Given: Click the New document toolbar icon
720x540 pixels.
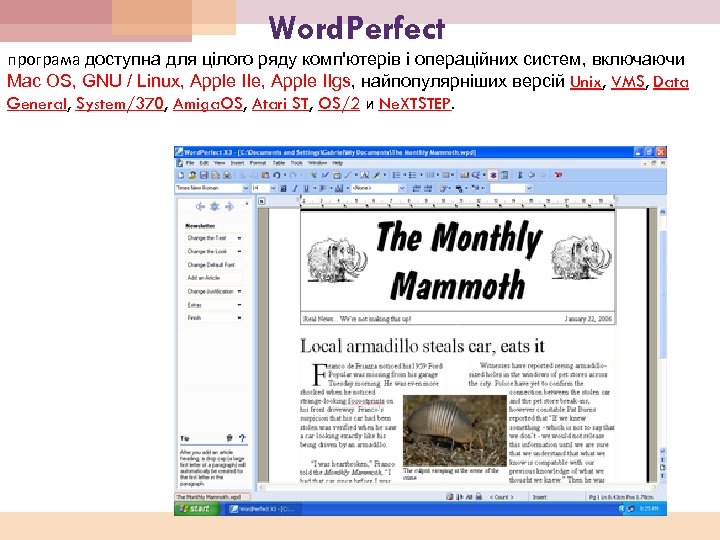Looking at the screenshot, I should click(180, 175).
